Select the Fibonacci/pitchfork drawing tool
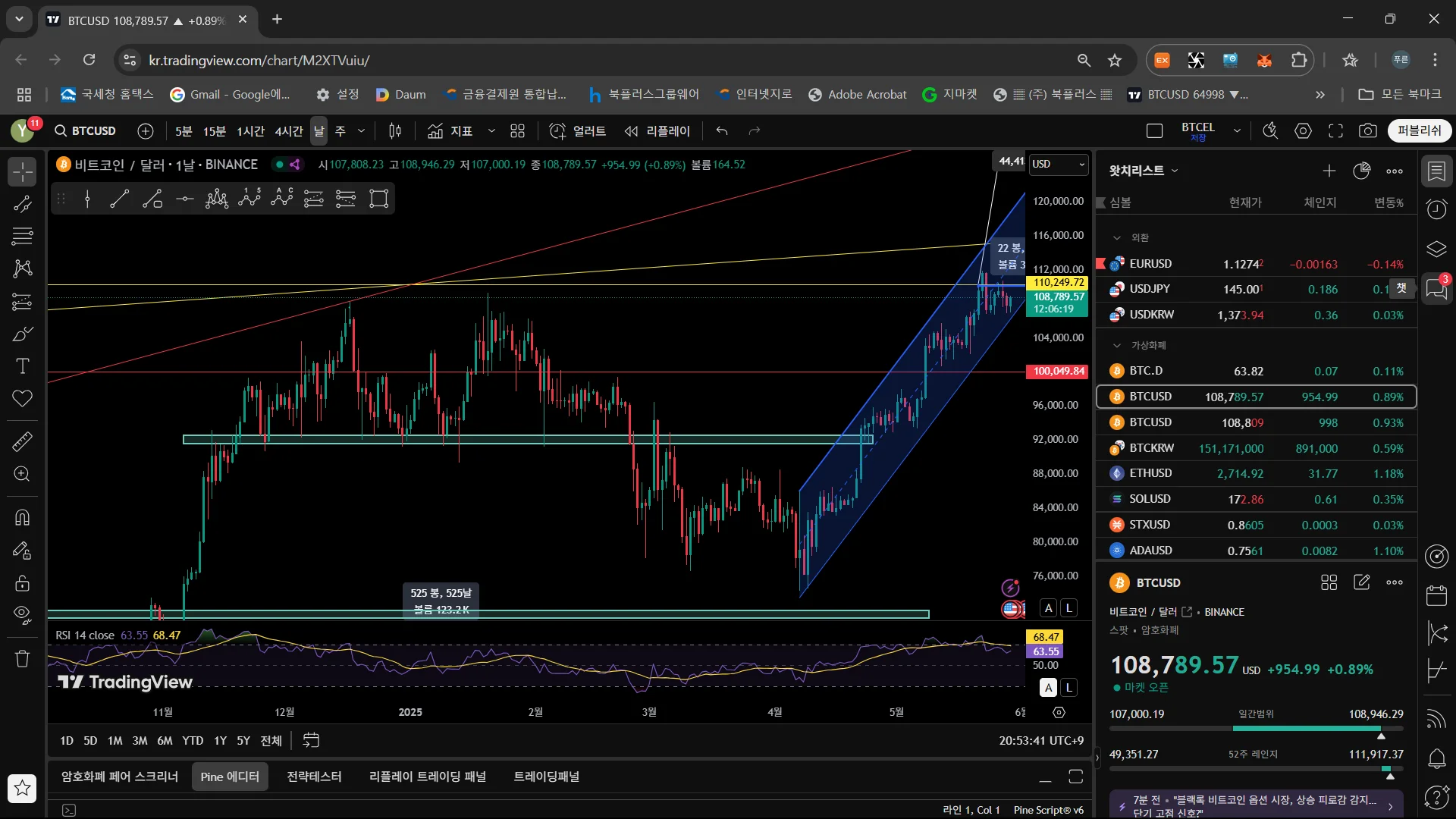Image resolution: width=1456 pixels, height=819 pixels. click(23, 236)
